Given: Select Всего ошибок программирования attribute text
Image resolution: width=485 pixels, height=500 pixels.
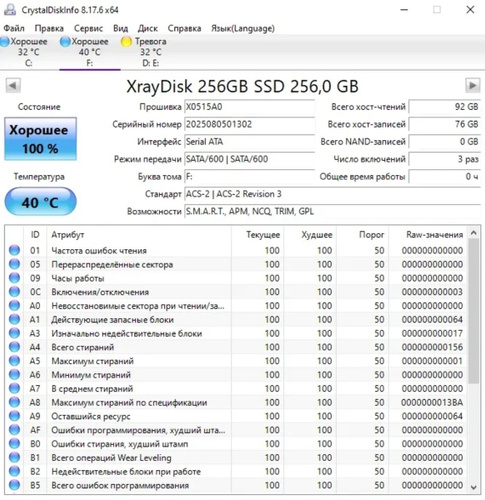Looking at the screenshot, I should click(x=120, y=486).
